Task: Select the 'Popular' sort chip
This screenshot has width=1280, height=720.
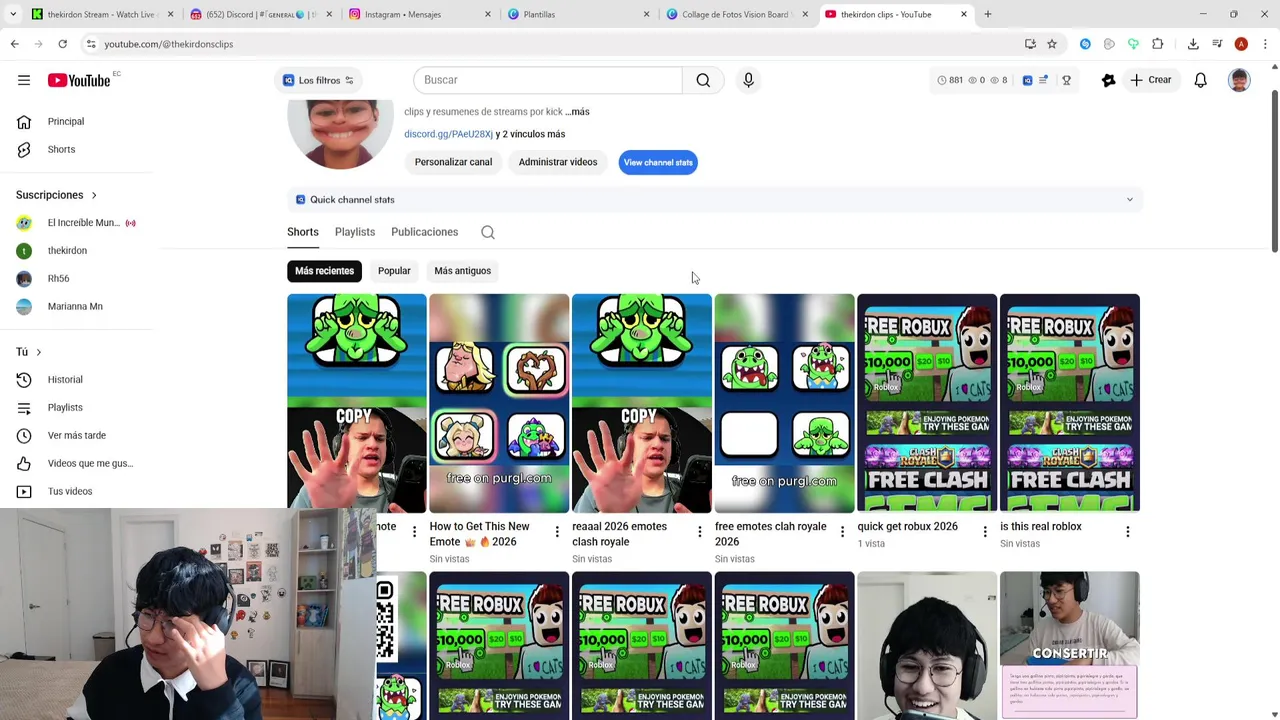Action: click(x=394, y=271)
